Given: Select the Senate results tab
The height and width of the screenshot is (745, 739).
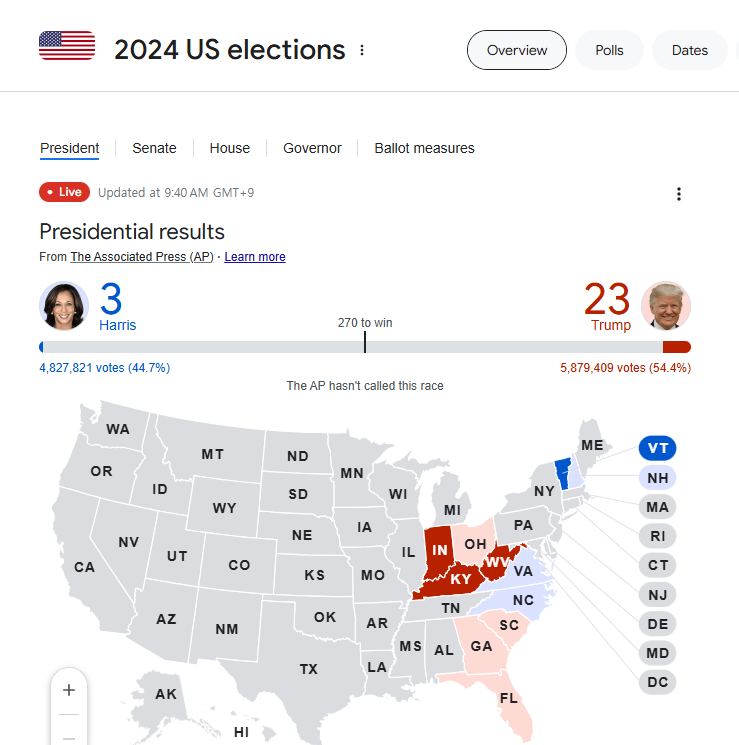Looking at the screenshot, I should click(x=154, y=148).
